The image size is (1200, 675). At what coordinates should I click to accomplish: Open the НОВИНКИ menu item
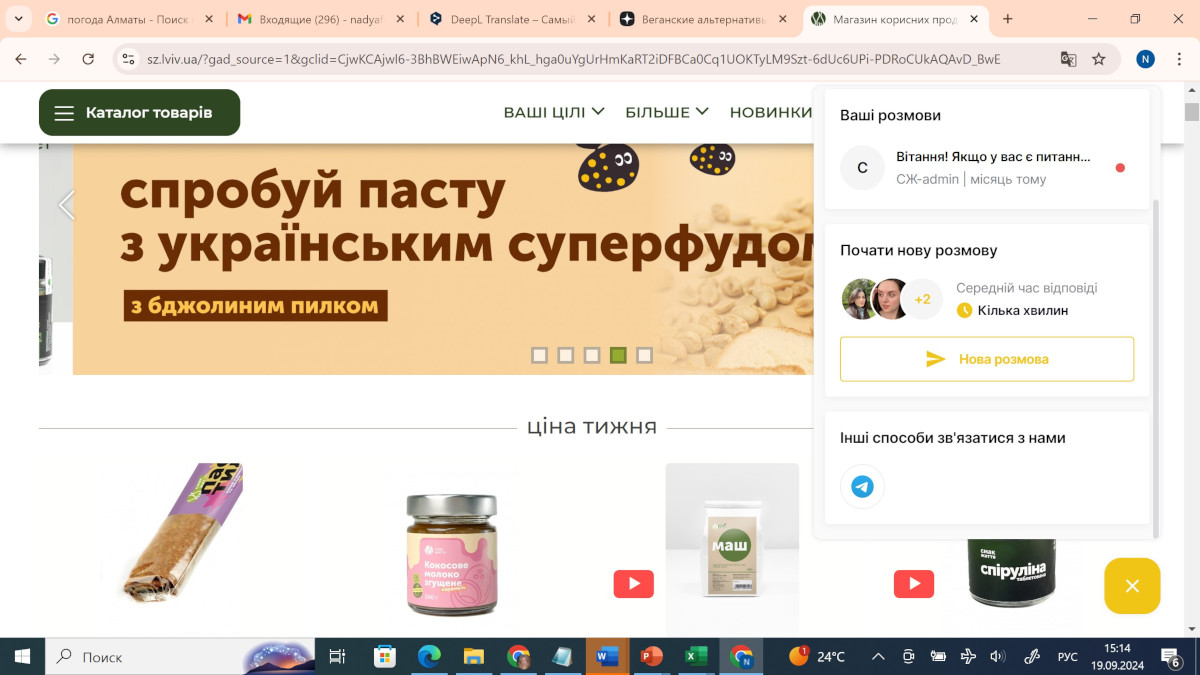770,112
